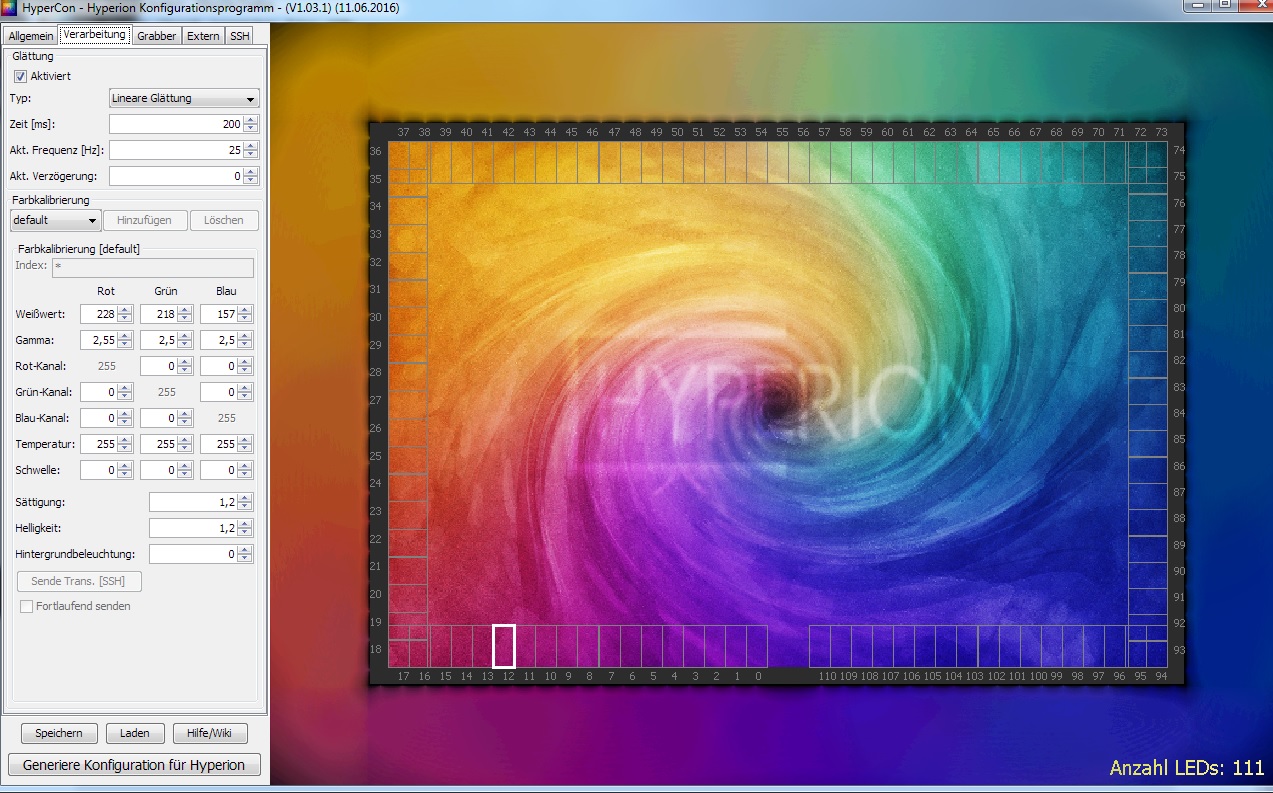Open the Typ dropdown Lineare Glättung

(183, 98)
